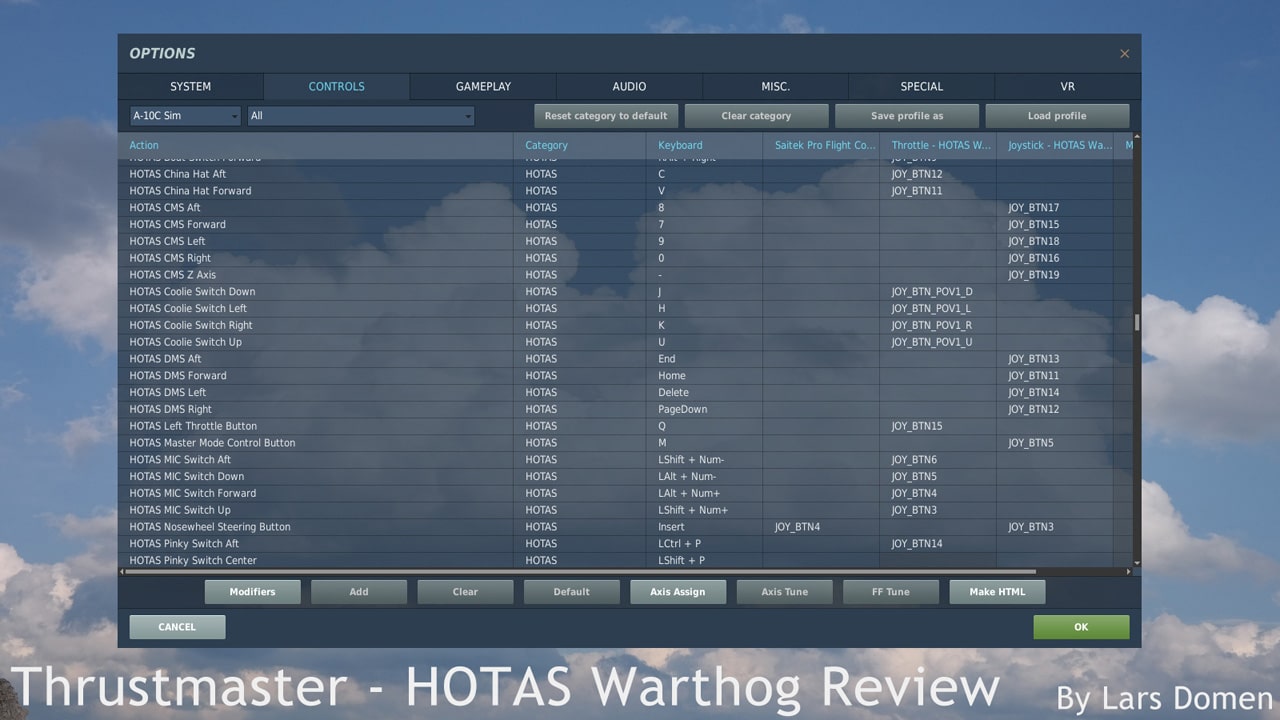The image size is (1280, 720).
Task: Go to the AUDIO tab
Action: [629, 87]
